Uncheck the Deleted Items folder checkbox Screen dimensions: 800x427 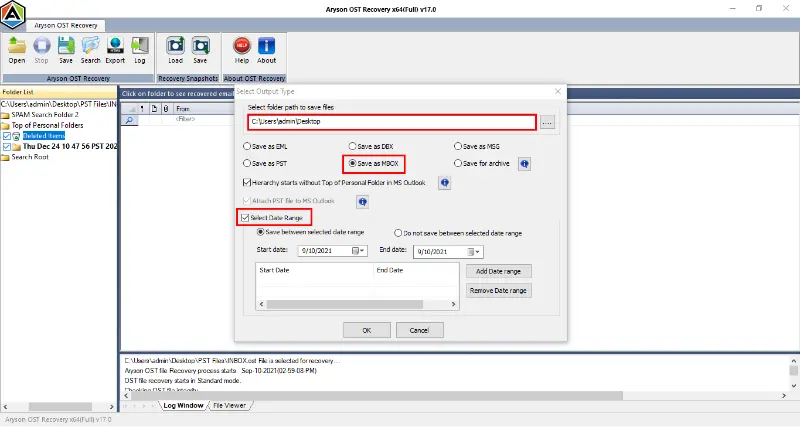tap(7, 136)
